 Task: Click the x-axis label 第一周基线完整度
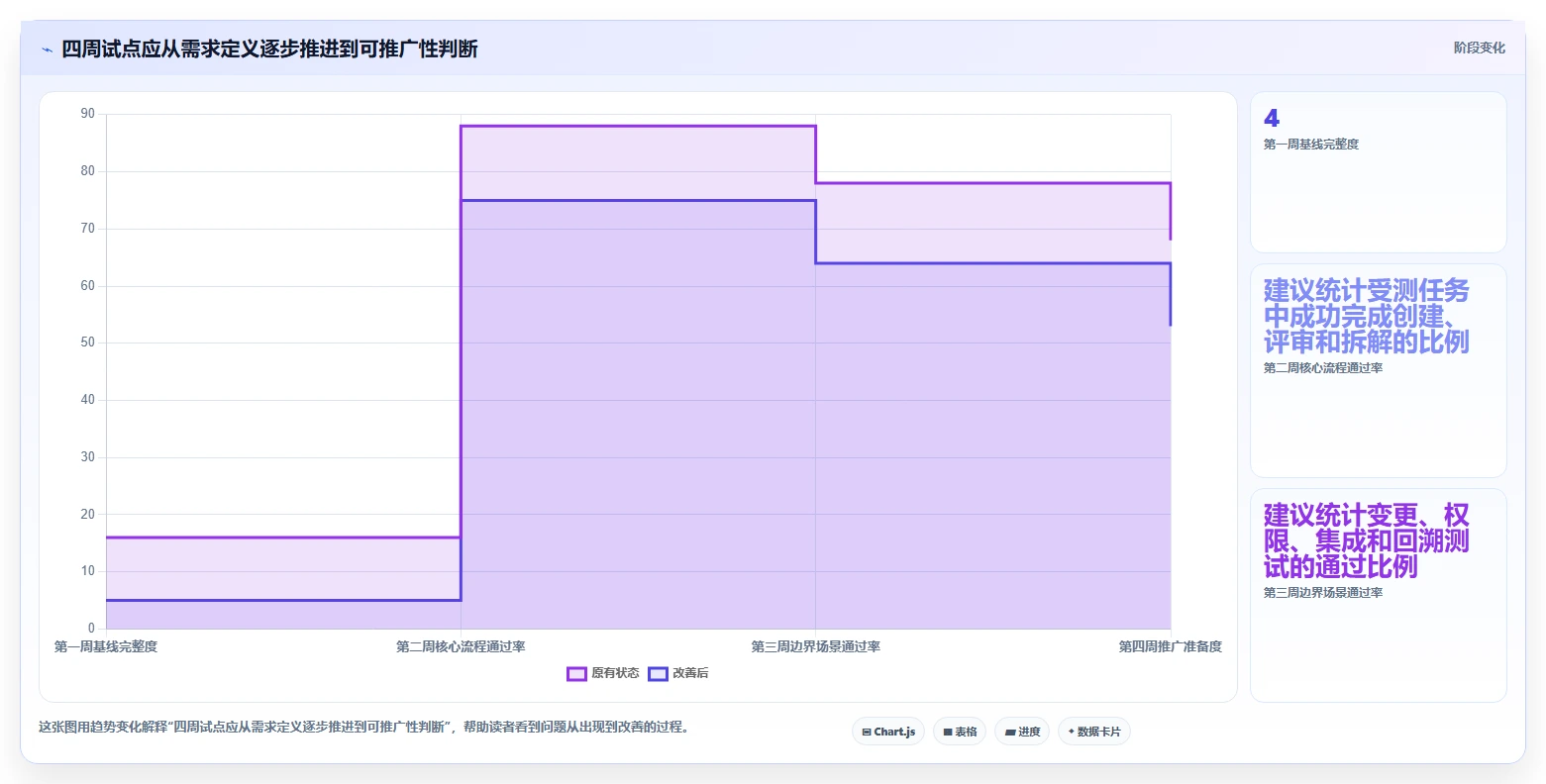[106, 646]
